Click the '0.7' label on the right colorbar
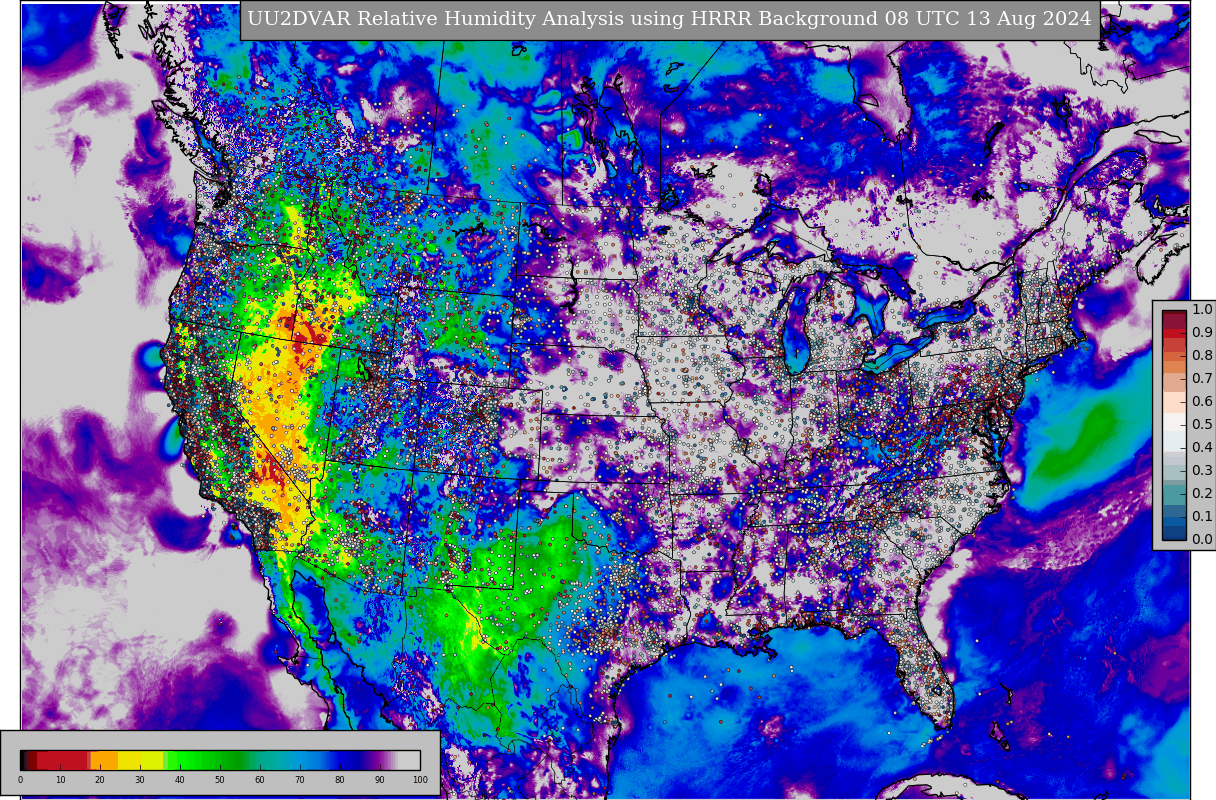The image size is (1216, 800). pyautogui.click(x=1202, y=378)
